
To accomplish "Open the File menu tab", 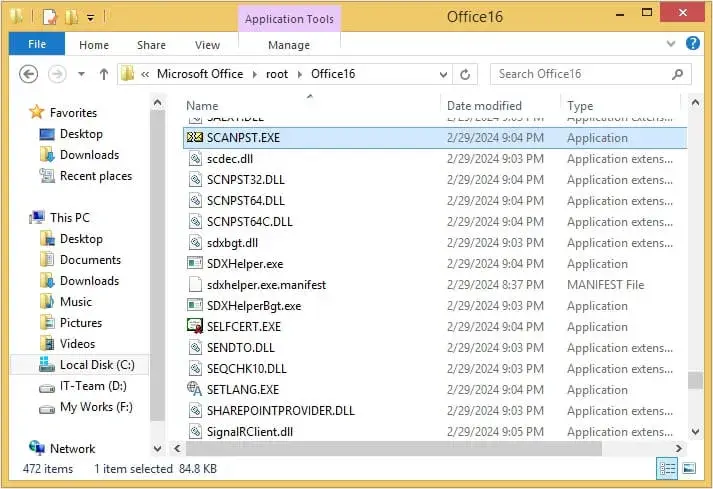I will 37,44.
